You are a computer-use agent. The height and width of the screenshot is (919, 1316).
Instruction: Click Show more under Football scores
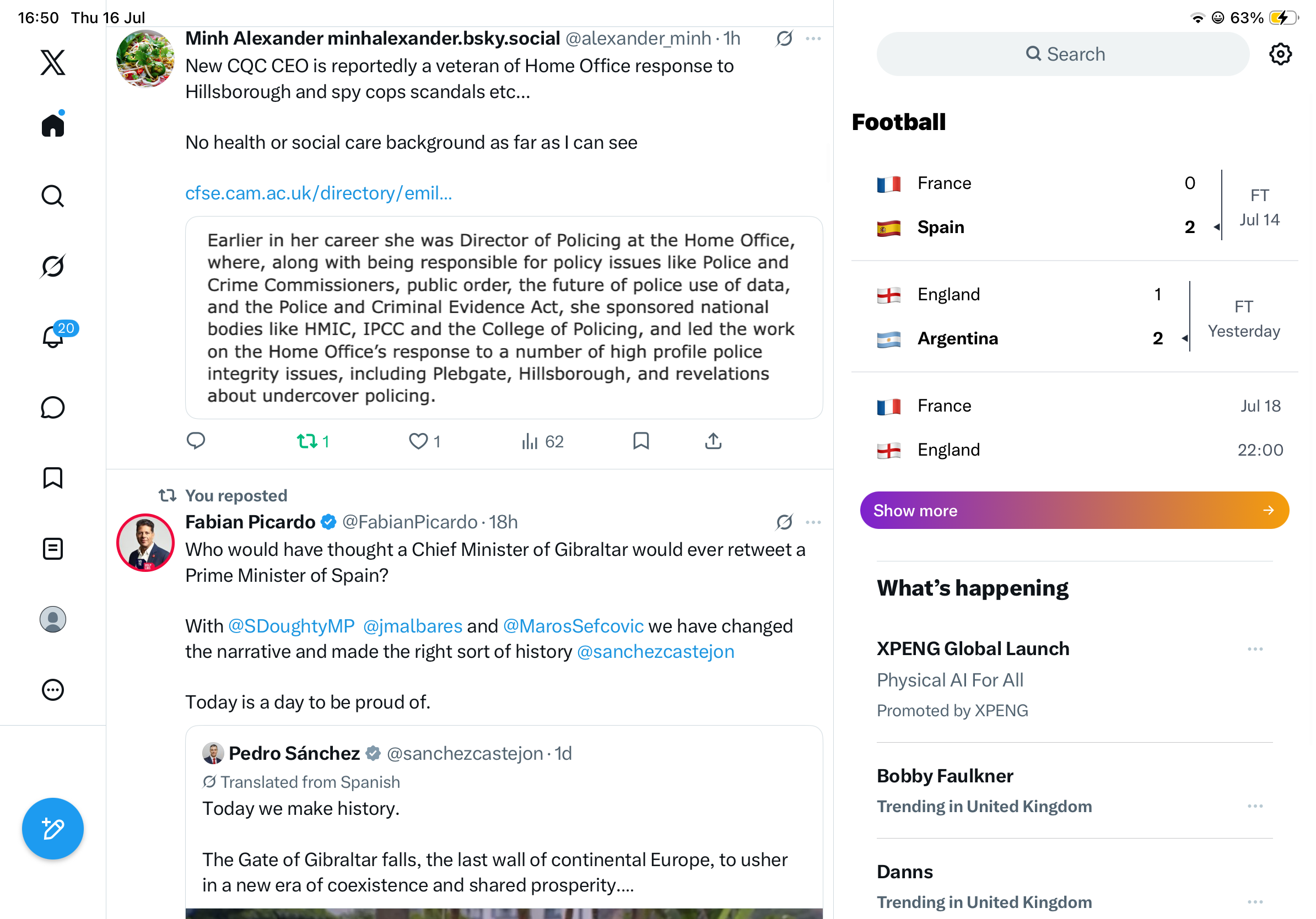click(1074, 510)
